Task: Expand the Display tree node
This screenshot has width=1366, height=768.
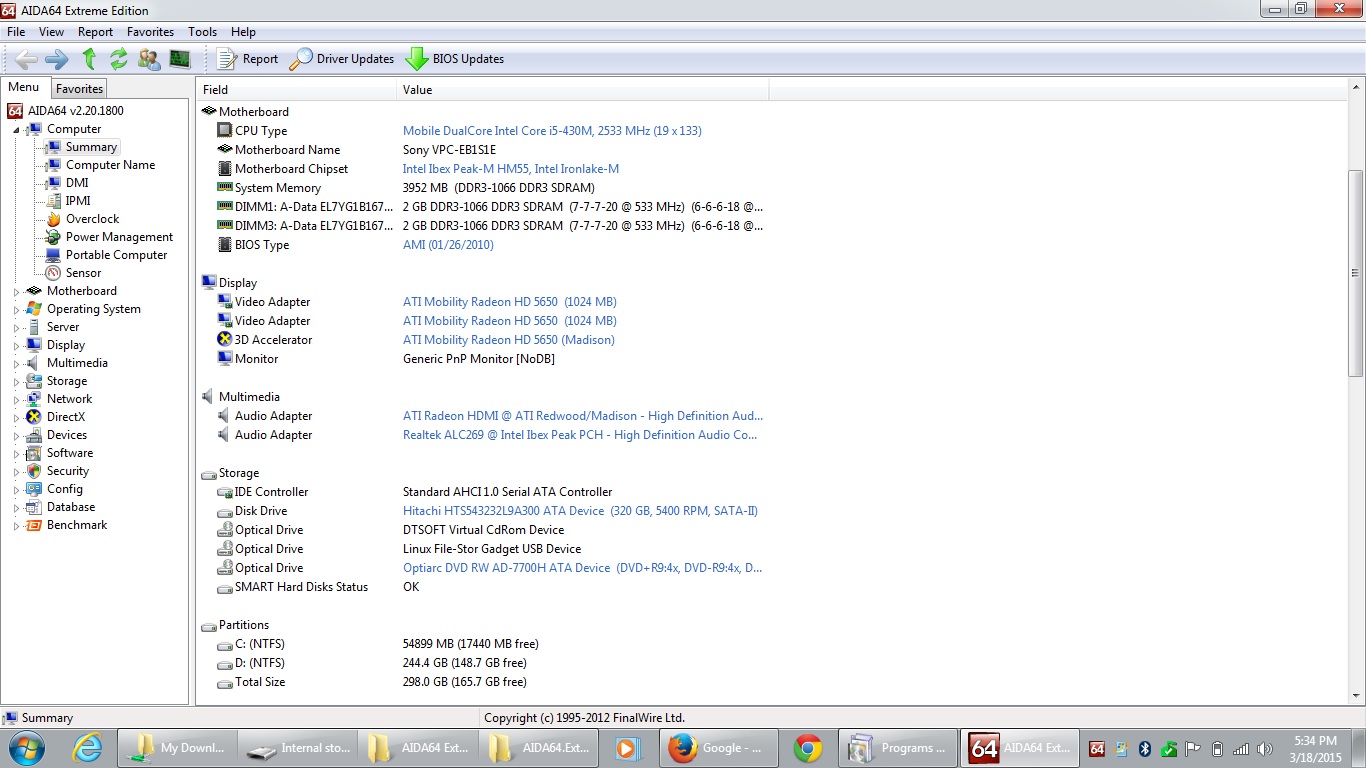Action: [x=16, y=346]
